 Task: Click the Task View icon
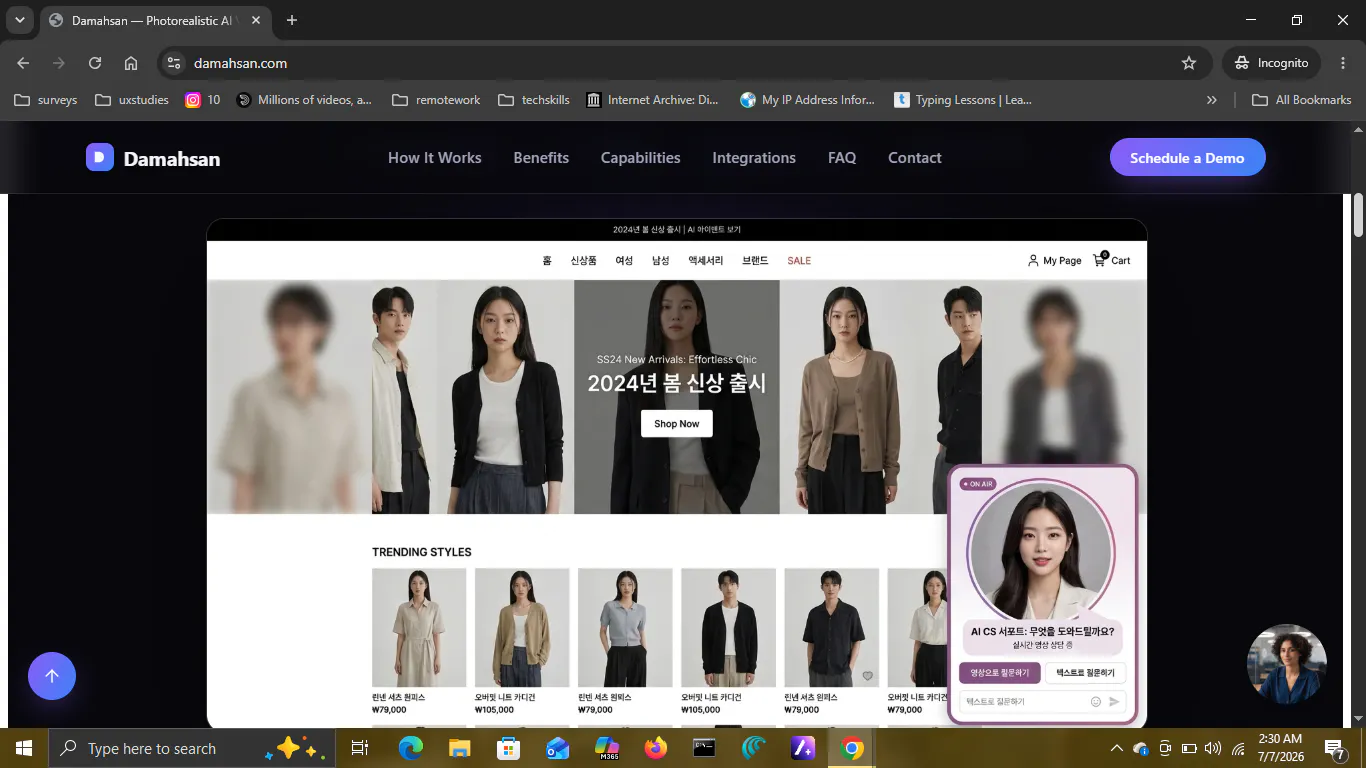point(360,748)
